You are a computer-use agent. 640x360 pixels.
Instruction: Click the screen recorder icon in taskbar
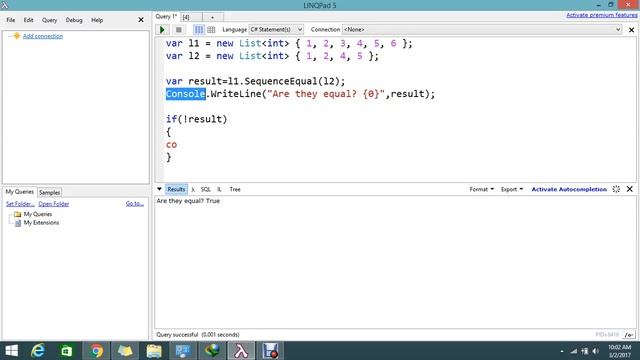coord(270,351)
